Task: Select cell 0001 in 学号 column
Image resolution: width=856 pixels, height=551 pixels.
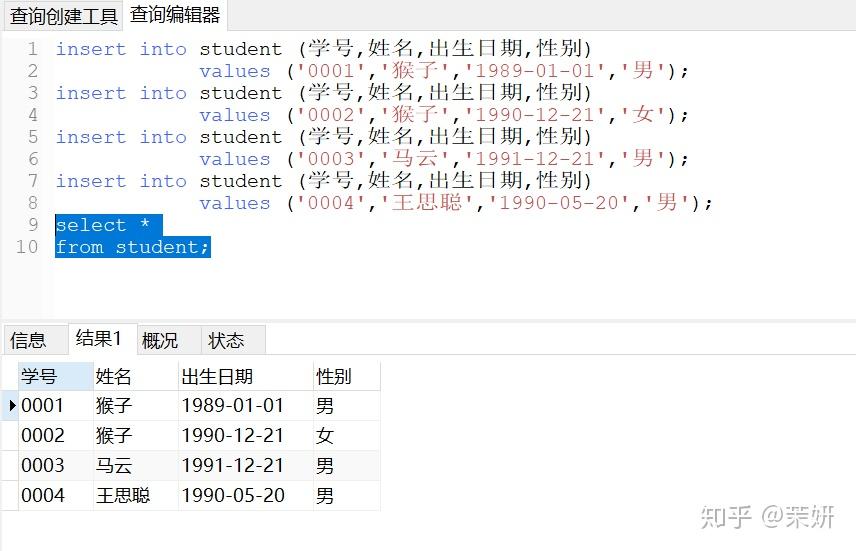Action: (x=56, y=405)
